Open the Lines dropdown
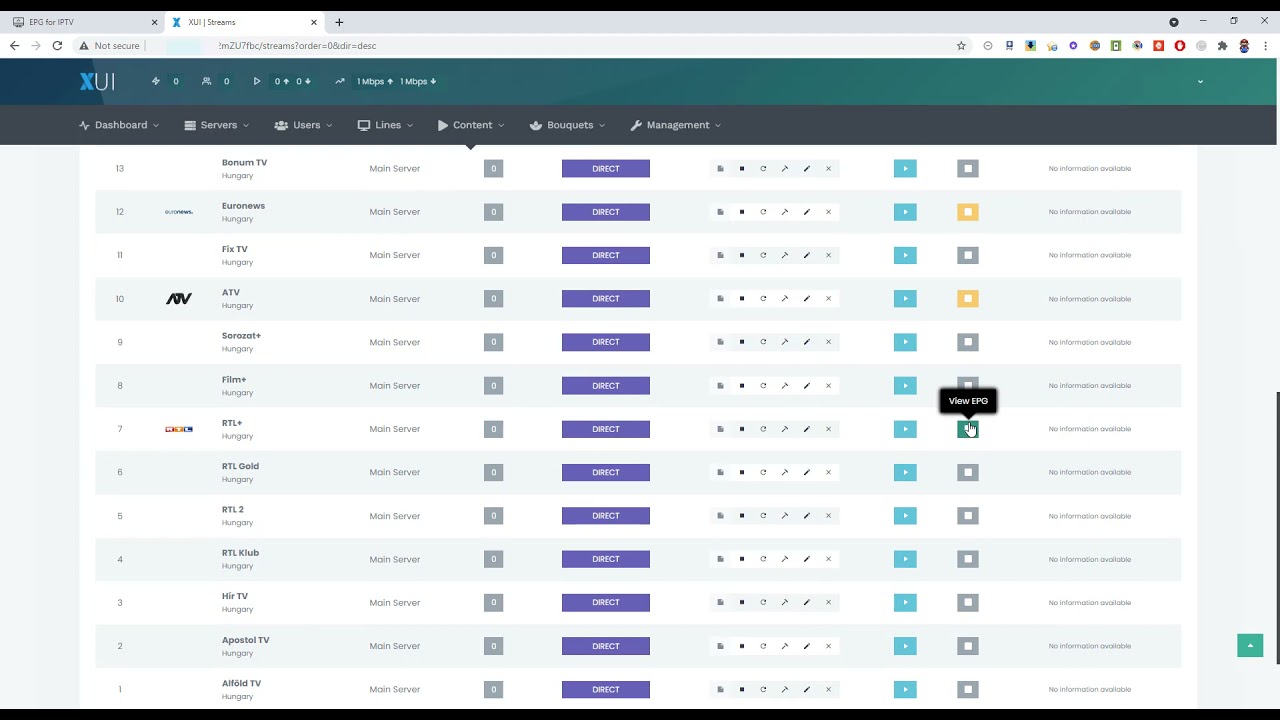Viewport: 1280px width, 720px height. [385, 125]
